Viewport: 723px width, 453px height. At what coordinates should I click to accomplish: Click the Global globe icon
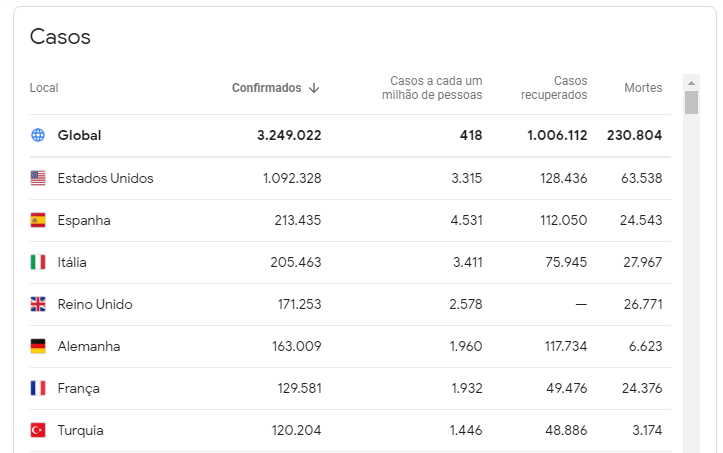coord(38,135)
